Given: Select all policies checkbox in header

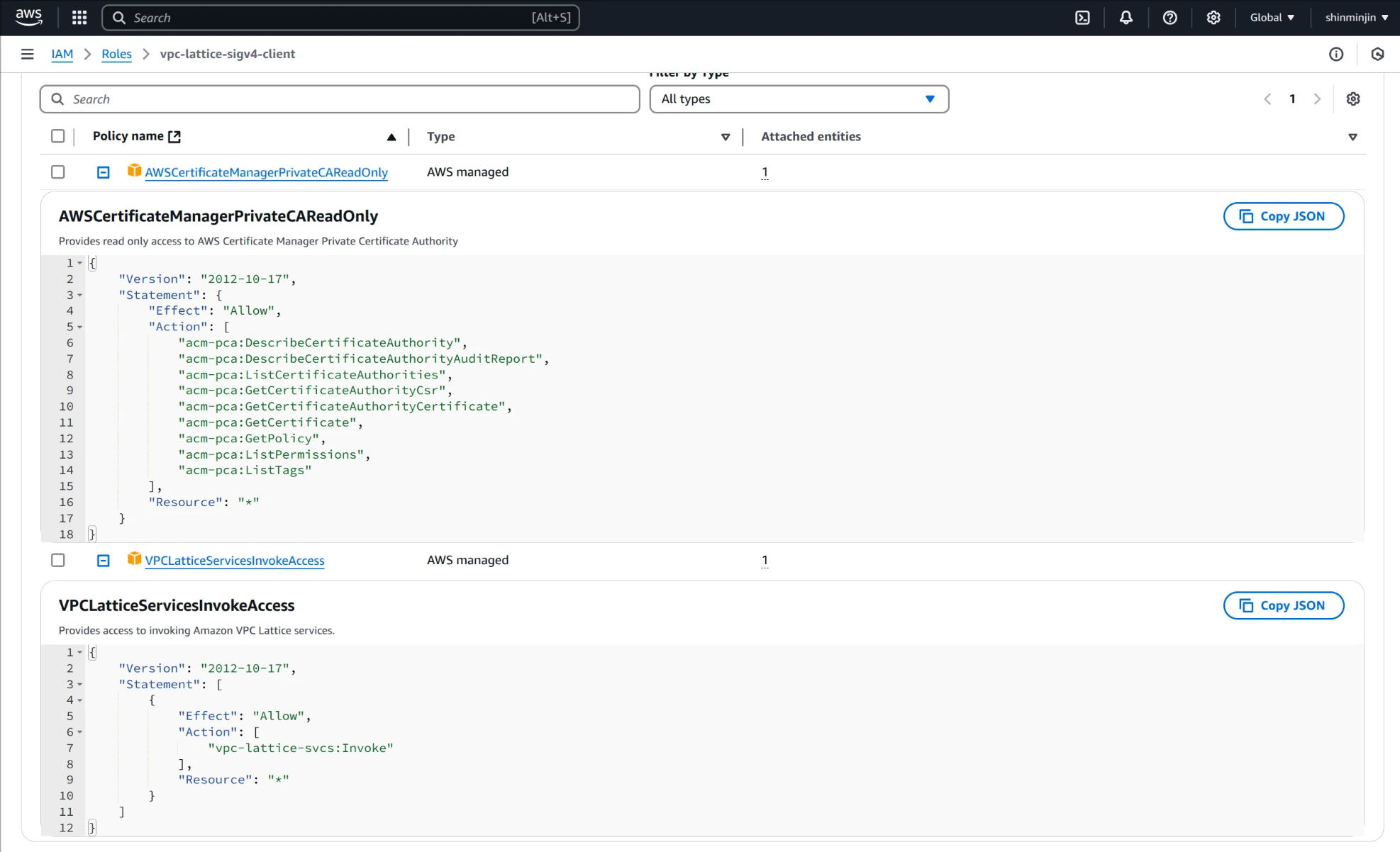Looking at the screenshot, I should pos(58,136).
